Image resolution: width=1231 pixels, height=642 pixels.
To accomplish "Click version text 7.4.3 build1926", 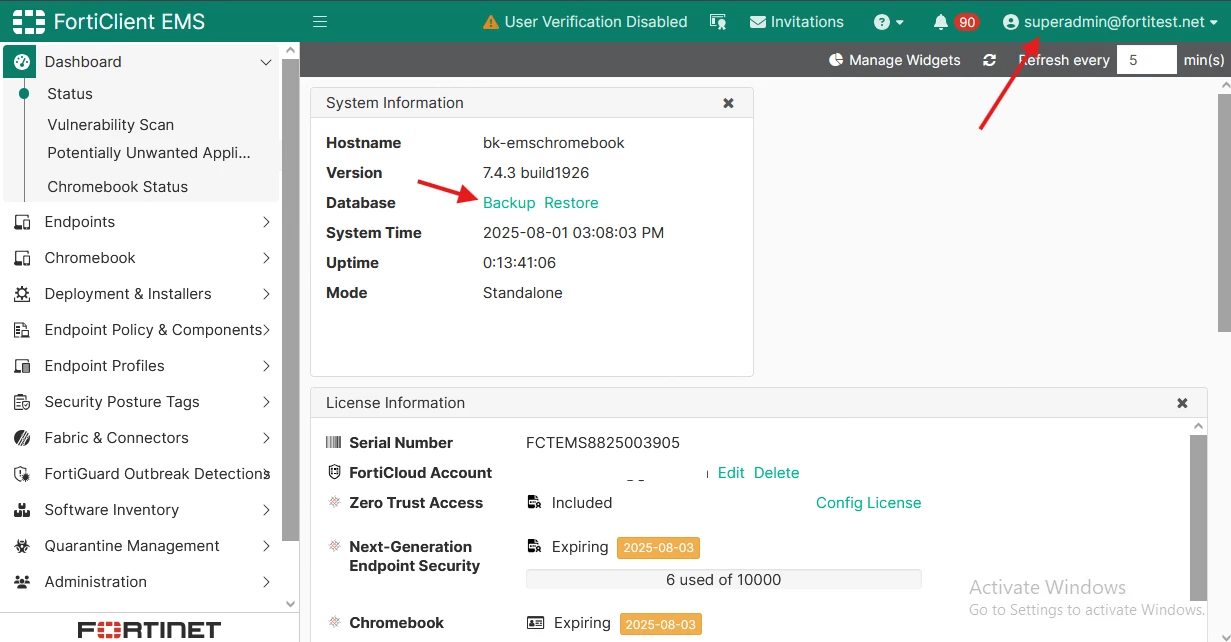I will 536,173.
